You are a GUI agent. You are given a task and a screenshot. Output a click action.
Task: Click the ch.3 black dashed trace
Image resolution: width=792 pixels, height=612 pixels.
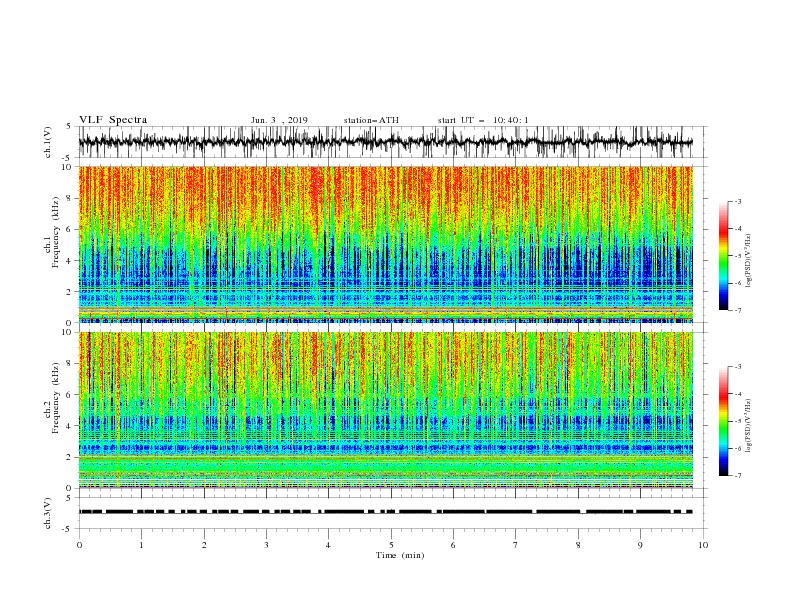click(385, 512)
